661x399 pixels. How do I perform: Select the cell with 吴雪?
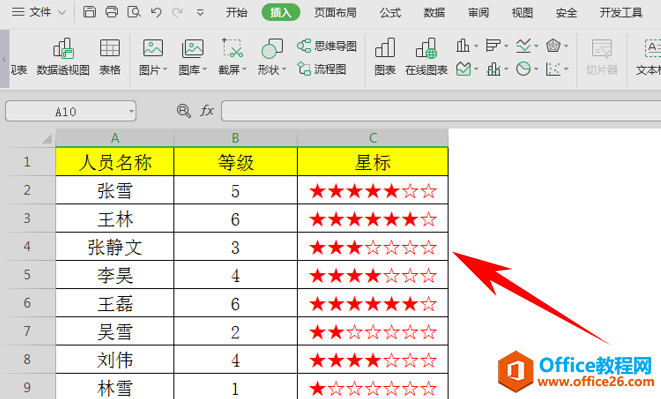tap(115, 332)
